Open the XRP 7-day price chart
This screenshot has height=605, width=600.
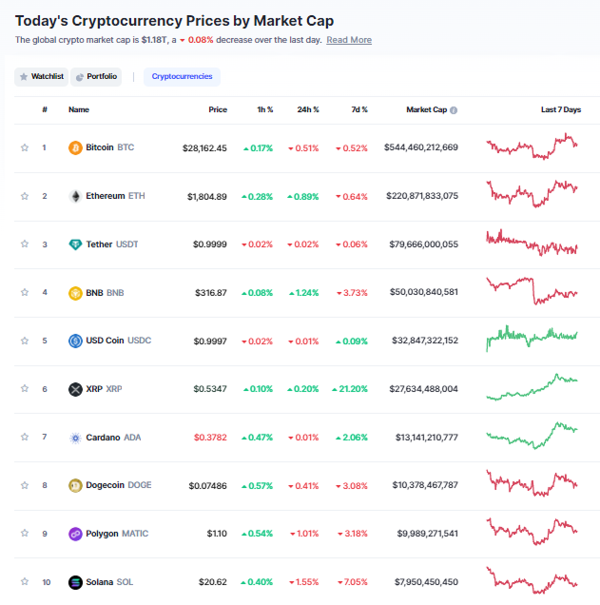click(x=532, y=388)
